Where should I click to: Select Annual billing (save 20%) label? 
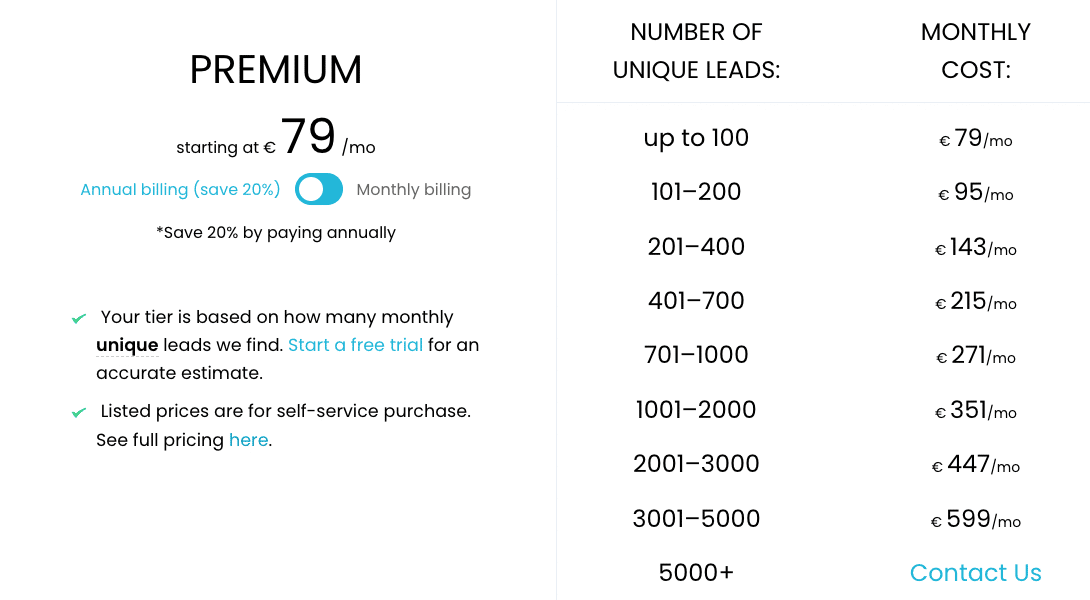tap(180, 189)
